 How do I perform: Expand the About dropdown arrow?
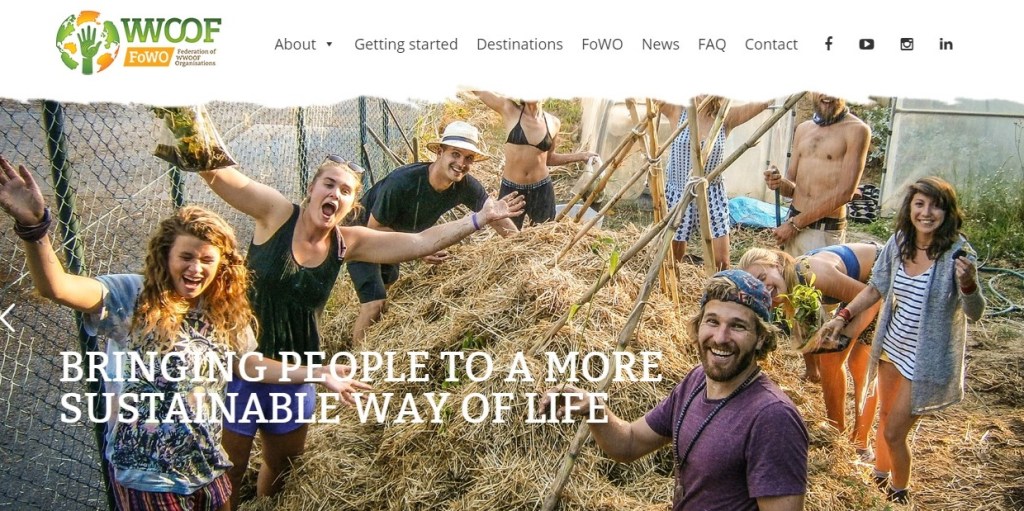coord(329,44)
